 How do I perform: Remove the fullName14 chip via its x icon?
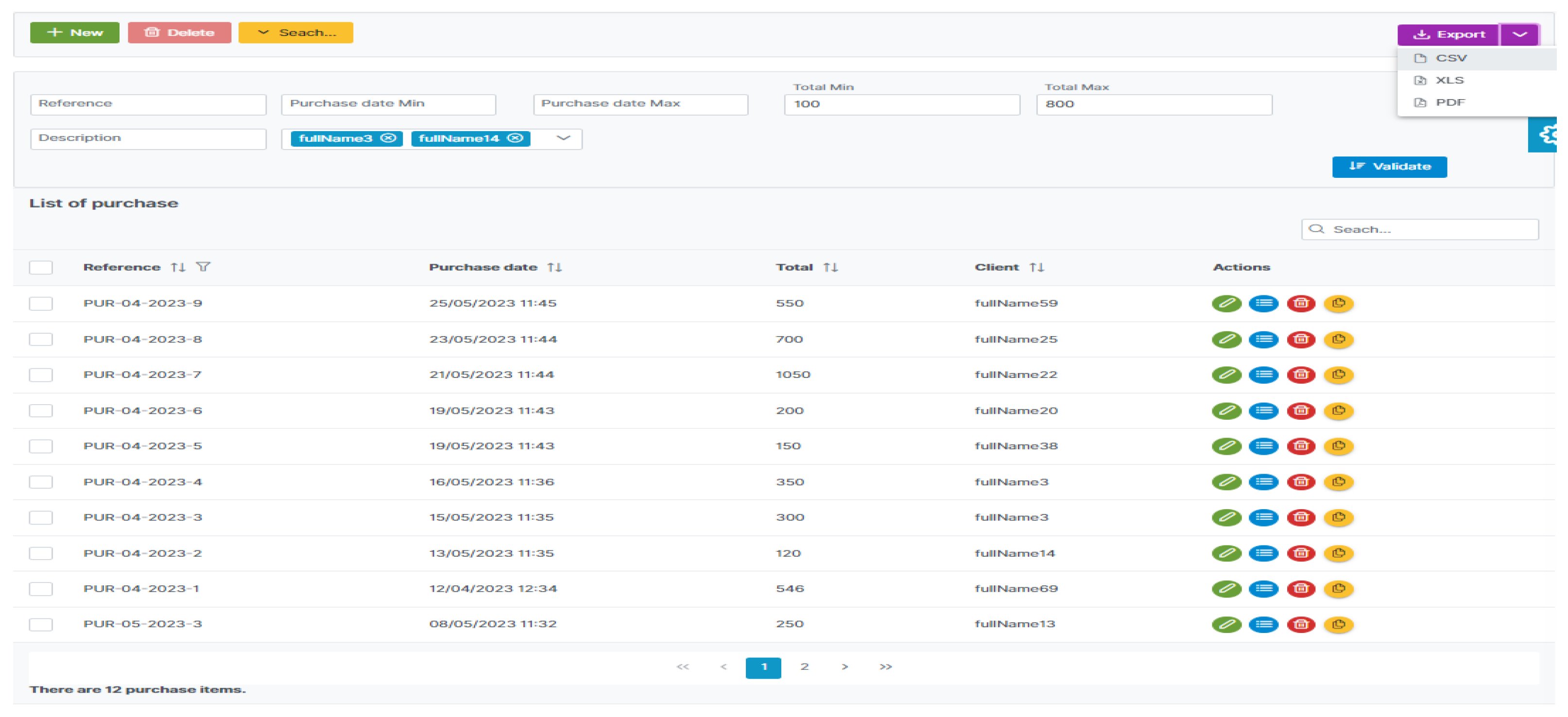coord(515,138)
